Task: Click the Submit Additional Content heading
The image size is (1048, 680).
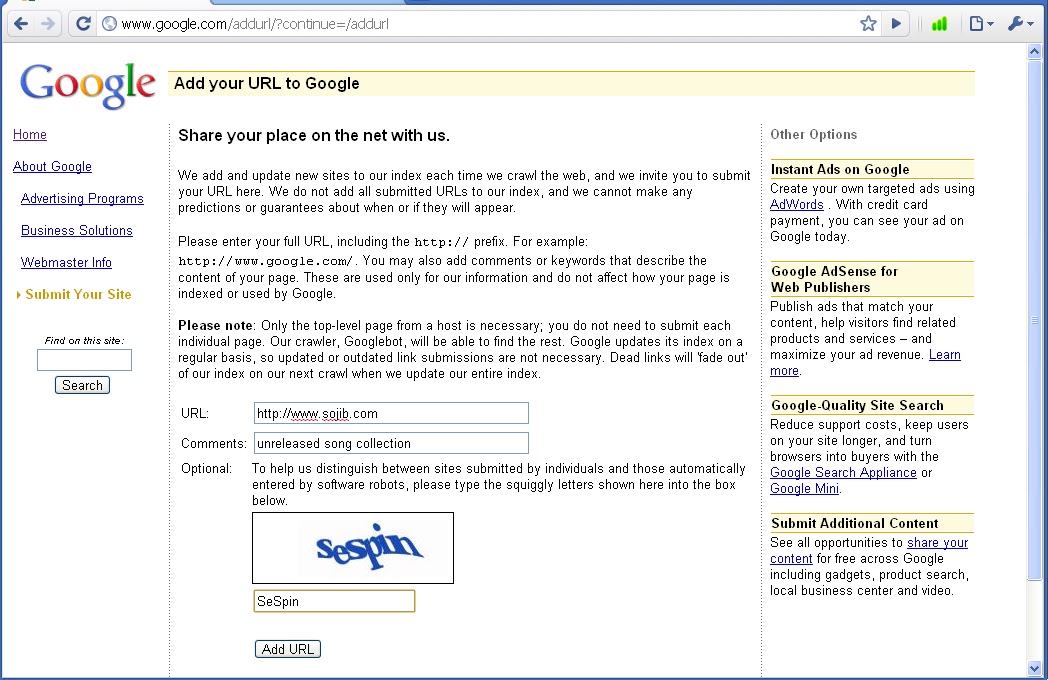Action: click(x=854, y=524)
